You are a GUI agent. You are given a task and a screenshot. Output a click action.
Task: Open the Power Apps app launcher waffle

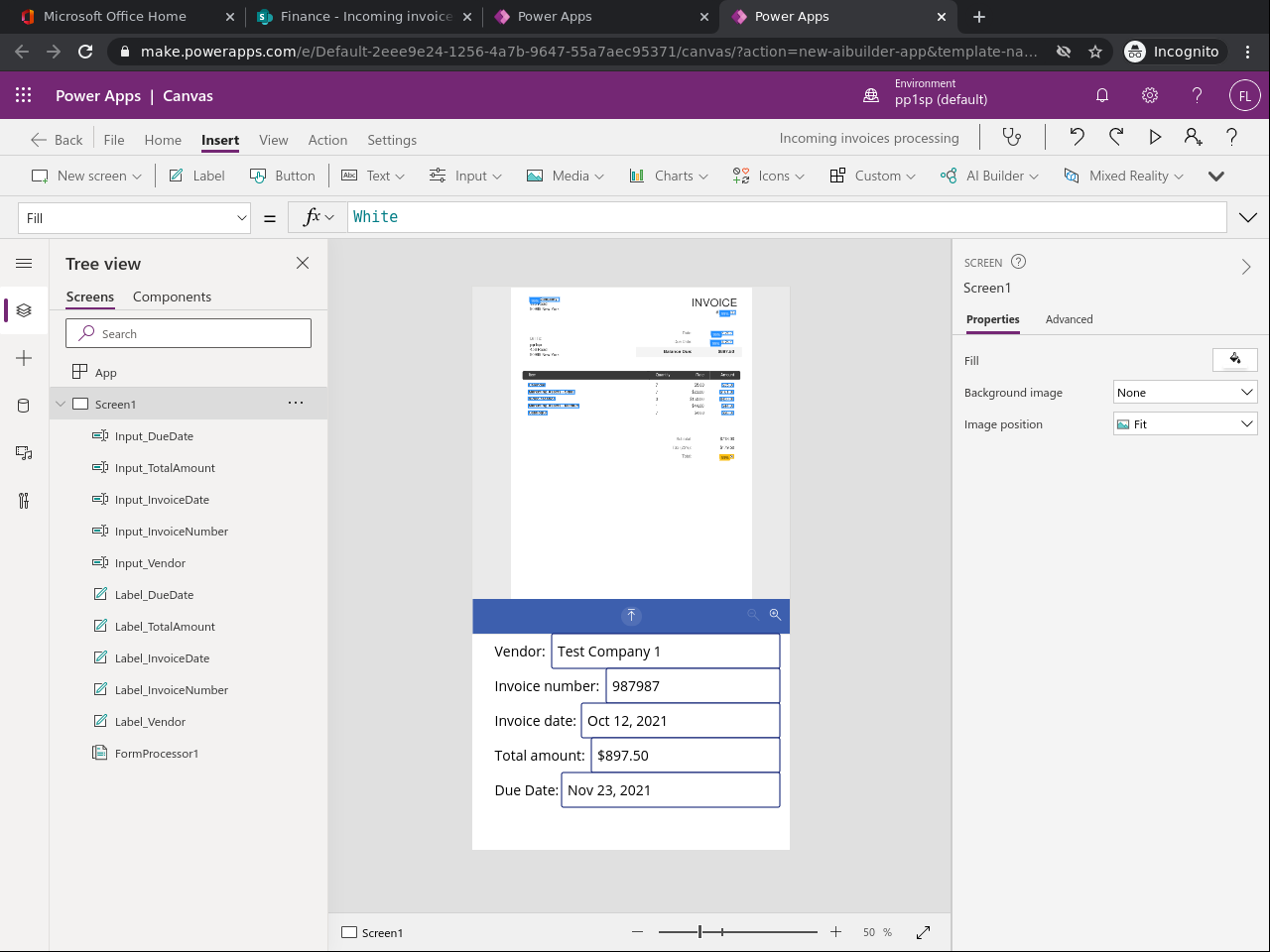(24, 95)
